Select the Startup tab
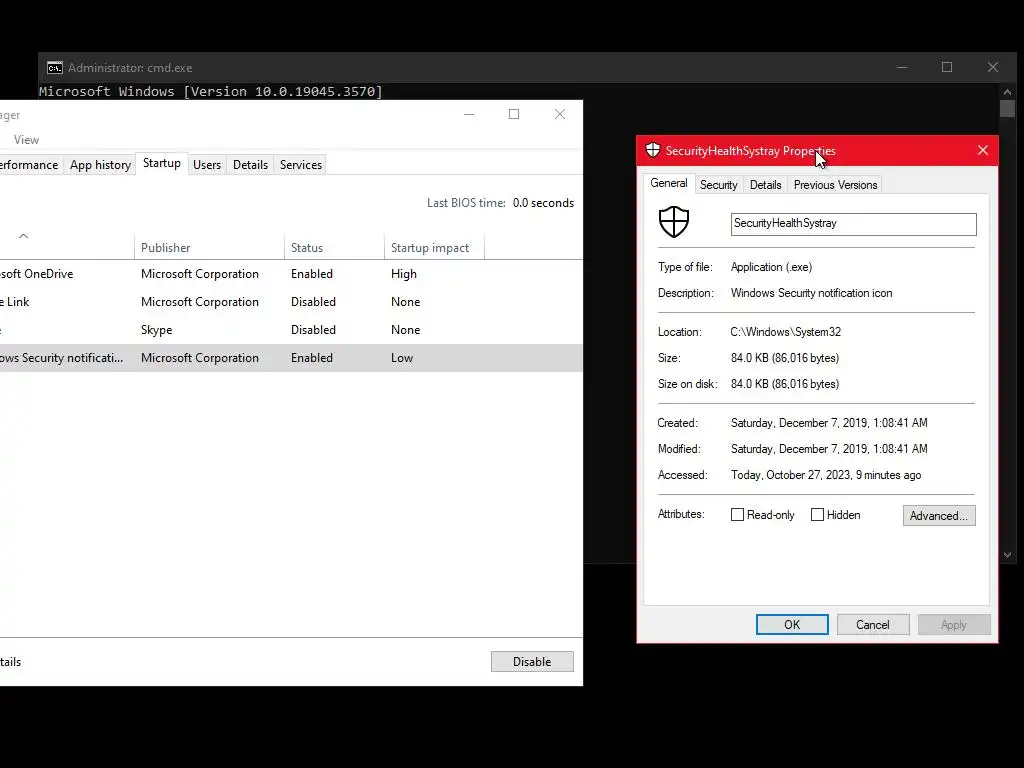The height and width of the screenshot is (768, 1024). [162, 163]
